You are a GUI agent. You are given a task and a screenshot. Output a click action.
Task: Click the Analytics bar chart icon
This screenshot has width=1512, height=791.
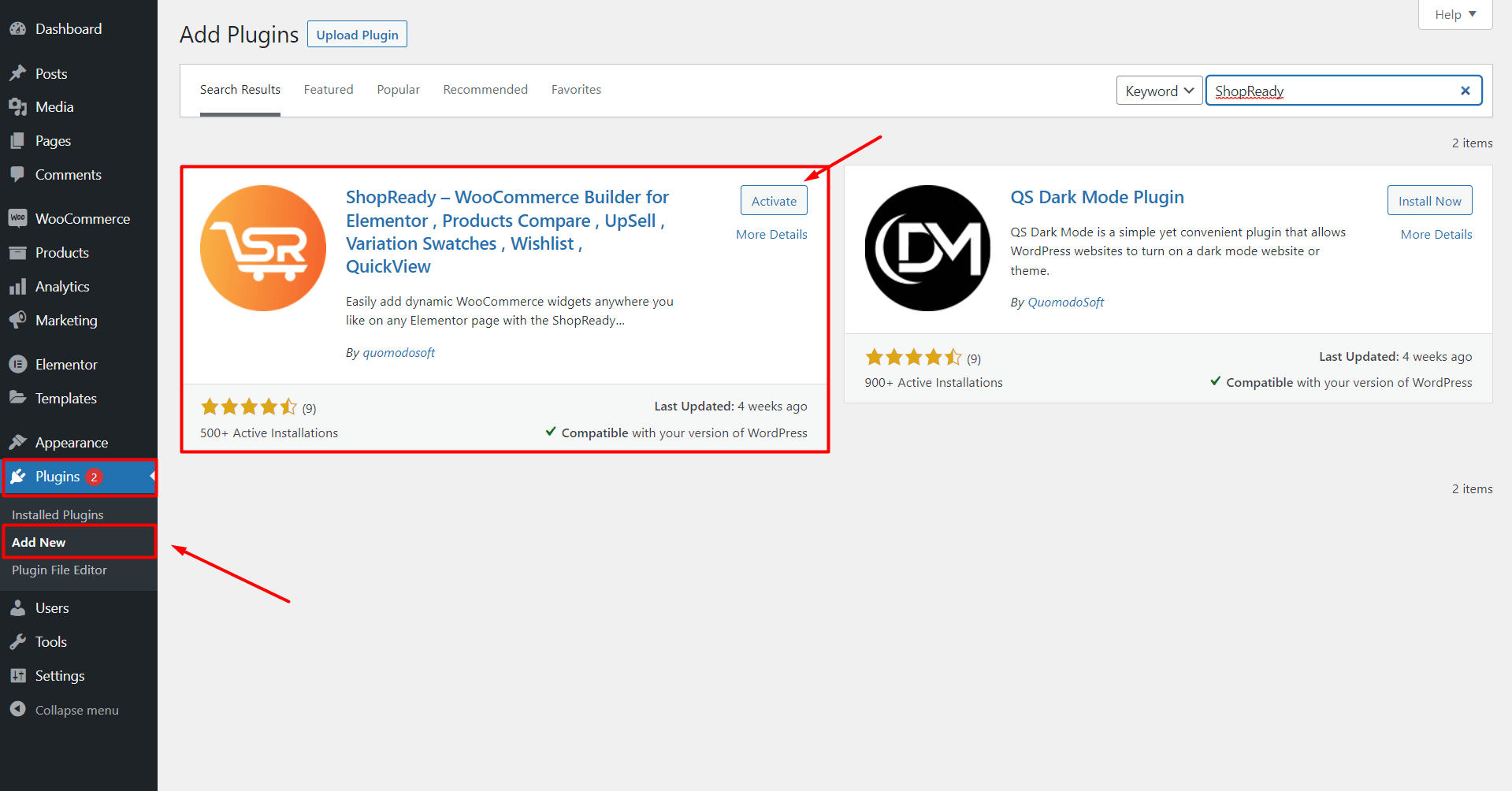18,287
